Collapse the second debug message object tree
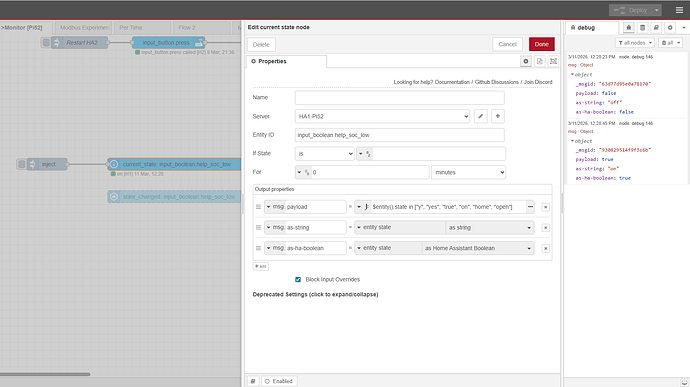 [573, 141]
